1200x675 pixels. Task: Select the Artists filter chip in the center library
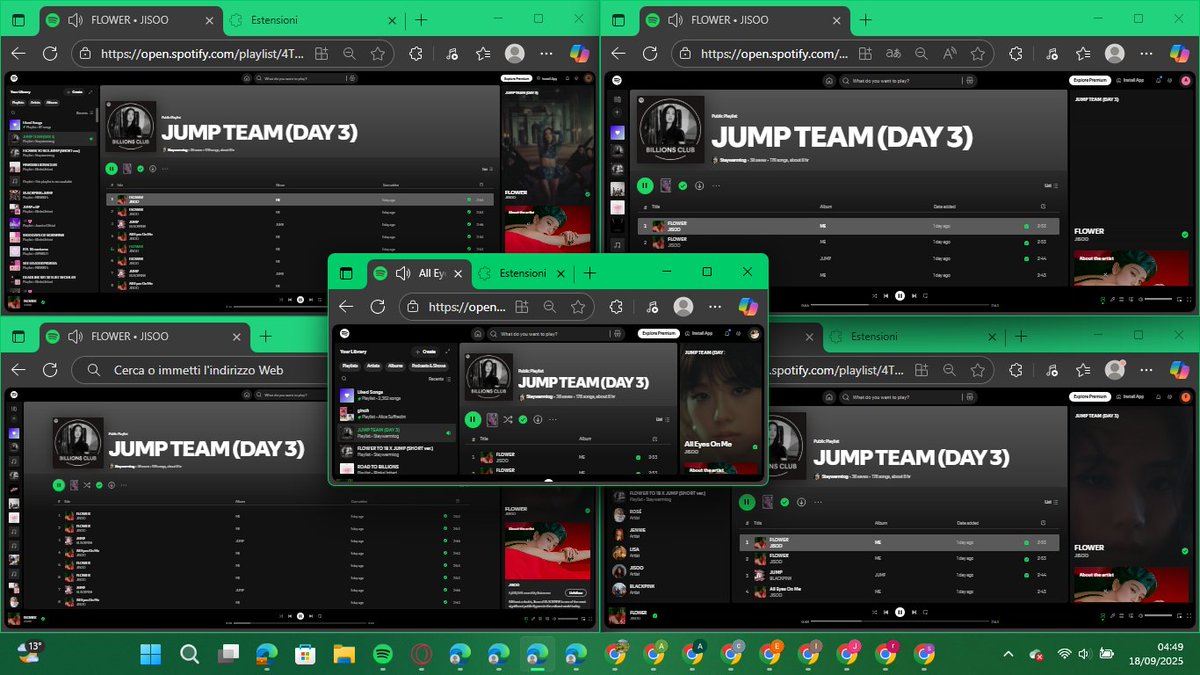(x=373, y=366)
